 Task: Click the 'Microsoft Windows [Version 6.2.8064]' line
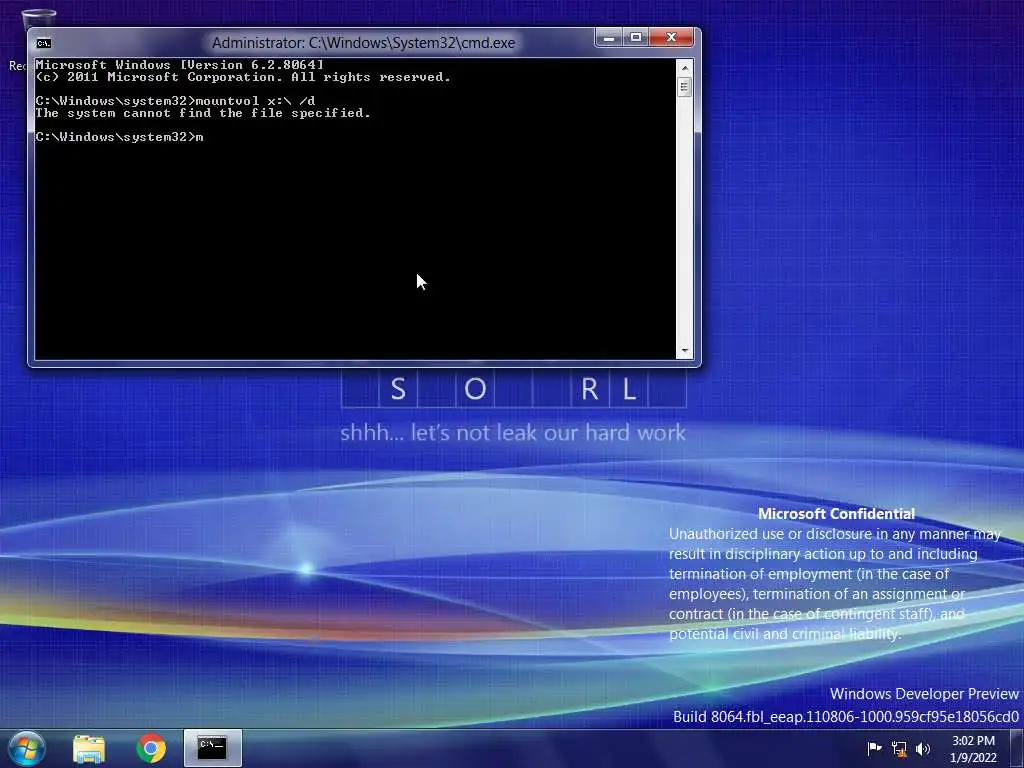180,65
